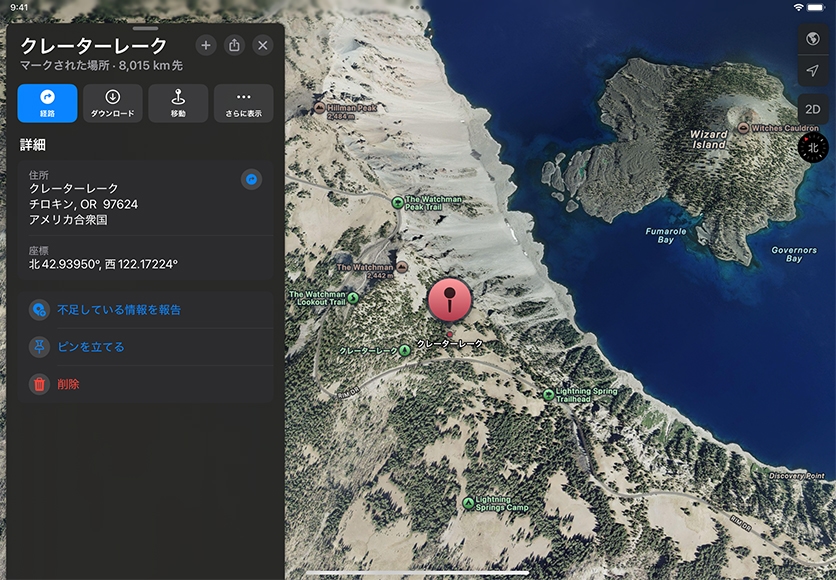
Task: Select Hillman Peak mountain marker
Action: point(320,108)
